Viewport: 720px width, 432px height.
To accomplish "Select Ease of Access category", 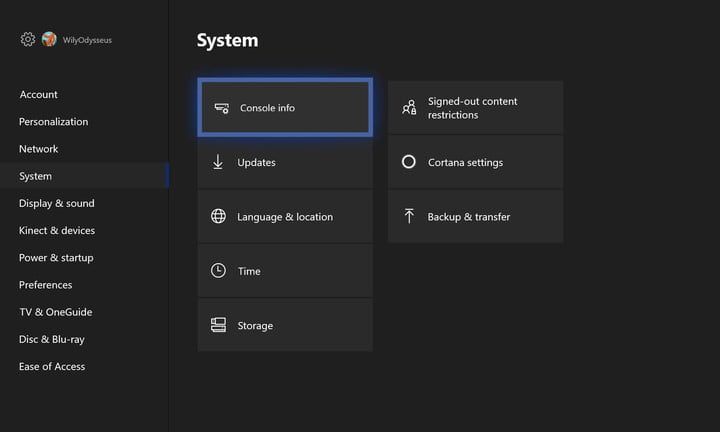I will pos(52,366).
